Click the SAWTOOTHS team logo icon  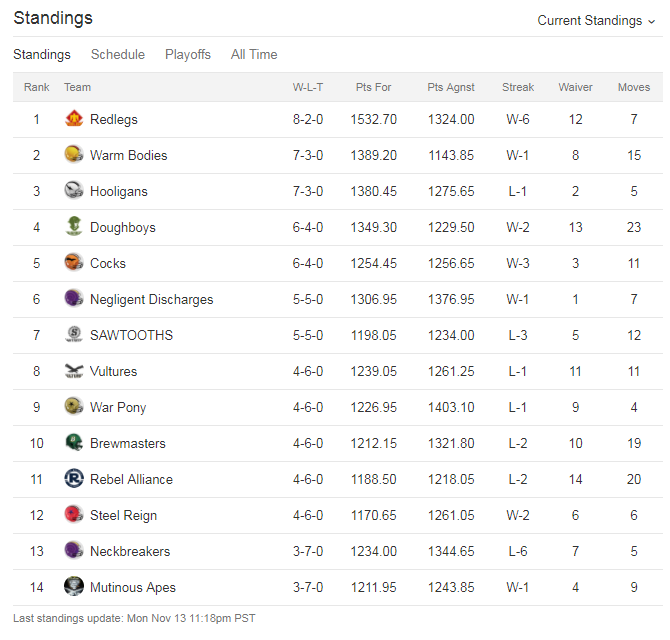(x=74, y=335)
